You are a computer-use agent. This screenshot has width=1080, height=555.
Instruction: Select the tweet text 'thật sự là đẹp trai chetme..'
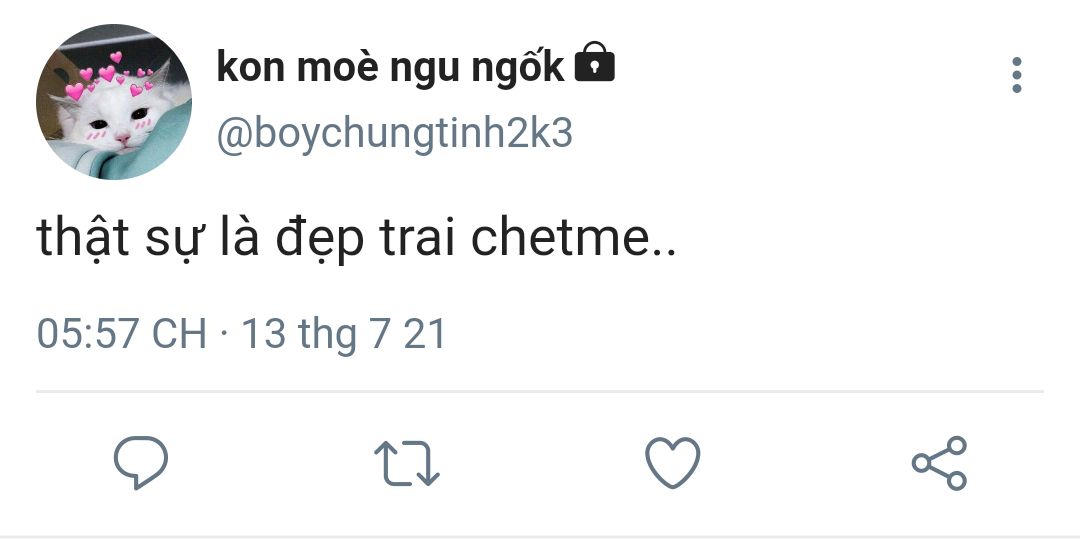click(x=356, y=238)
